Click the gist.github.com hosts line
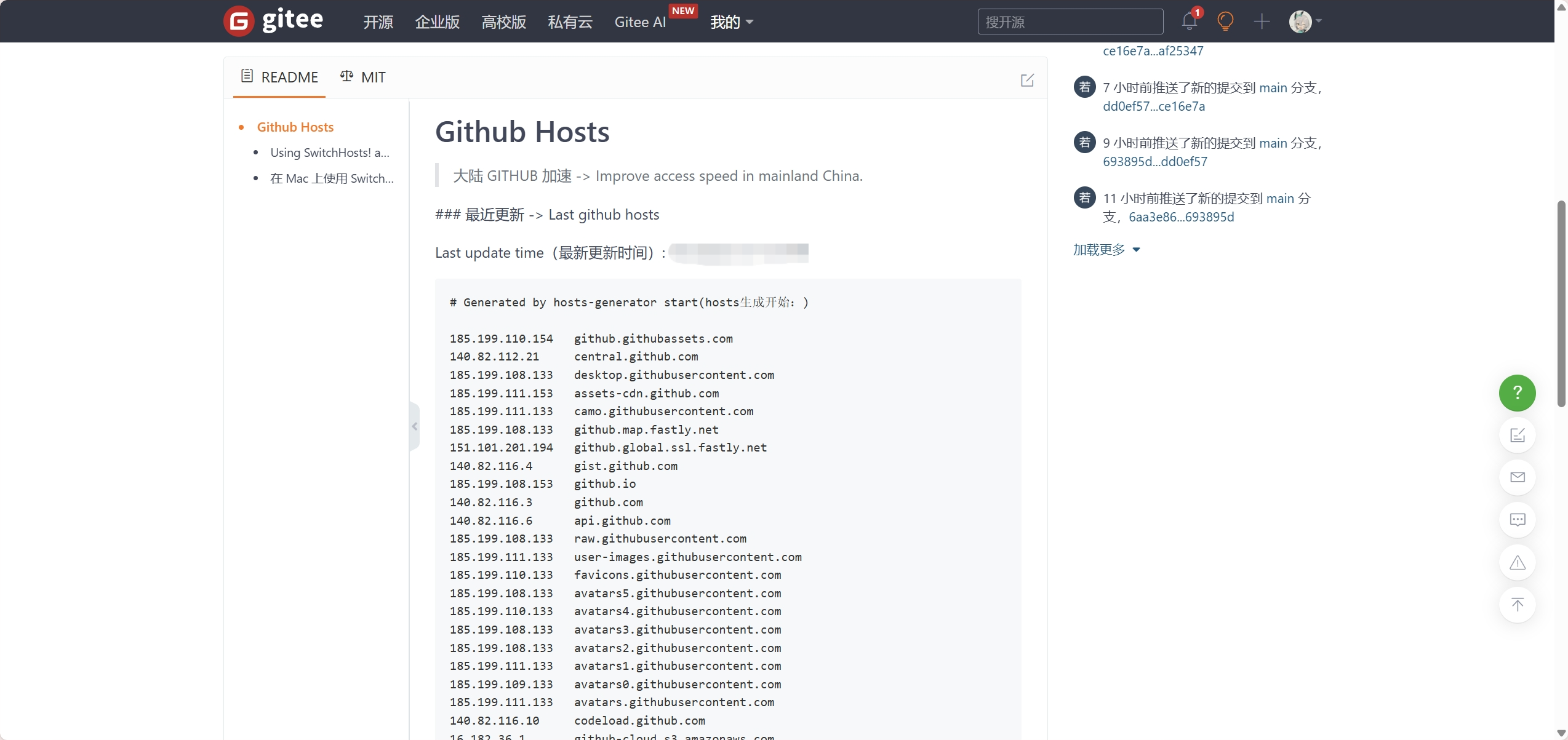This screenshot has height=740, width=1568. 563,466
